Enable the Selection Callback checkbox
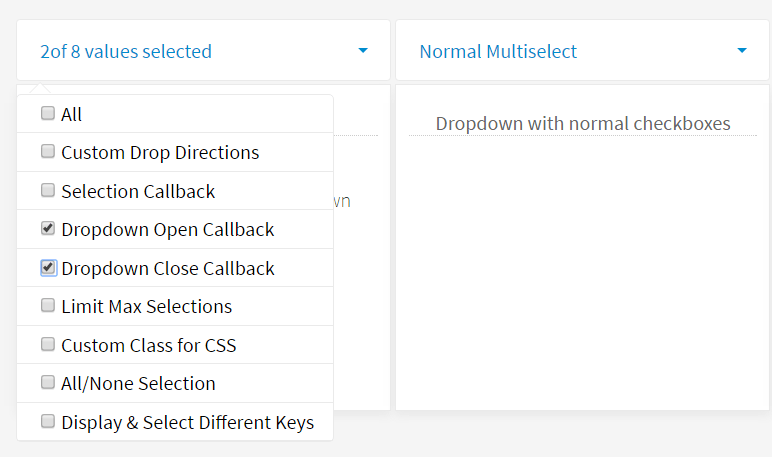 point(48,190)
